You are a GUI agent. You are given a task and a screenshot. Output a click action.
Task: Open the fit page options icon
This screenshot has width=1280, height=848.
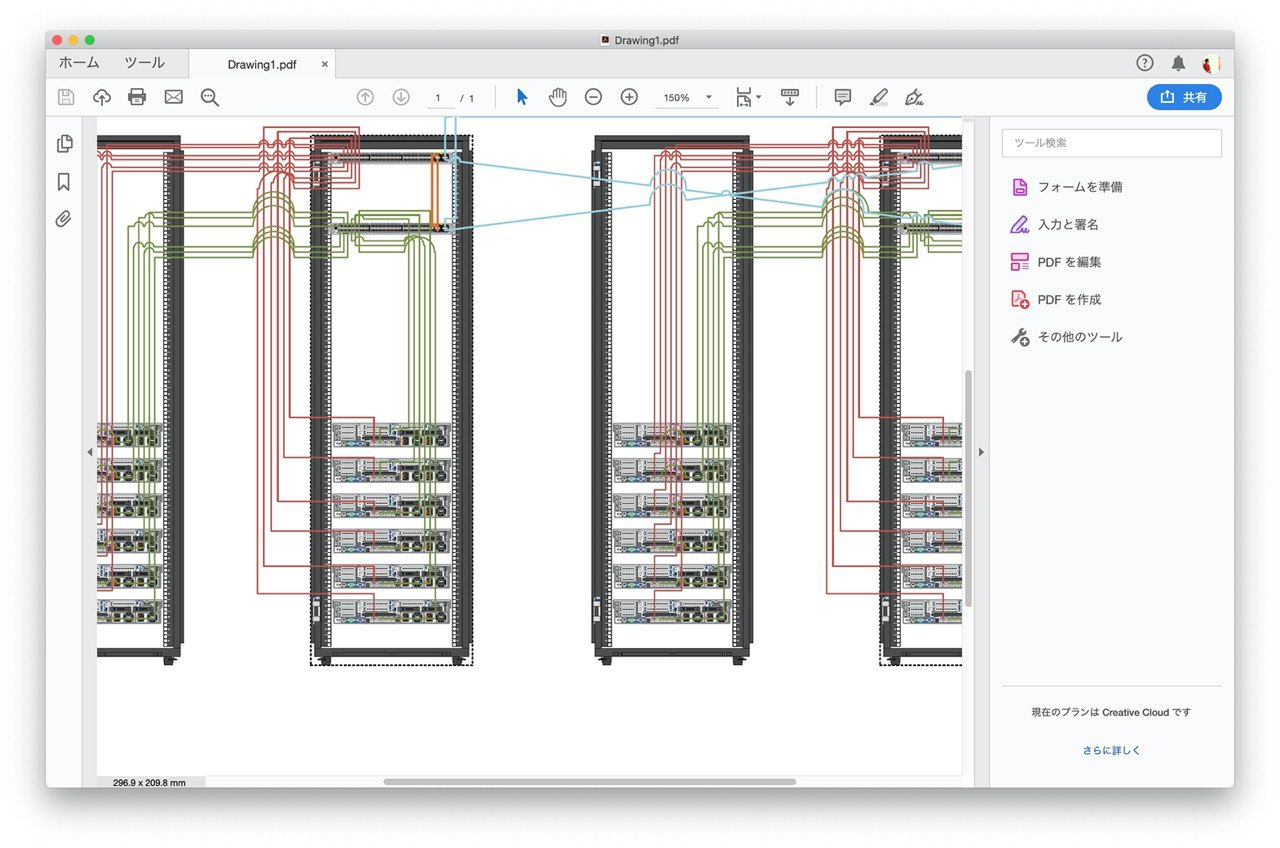tap(748, 97)
